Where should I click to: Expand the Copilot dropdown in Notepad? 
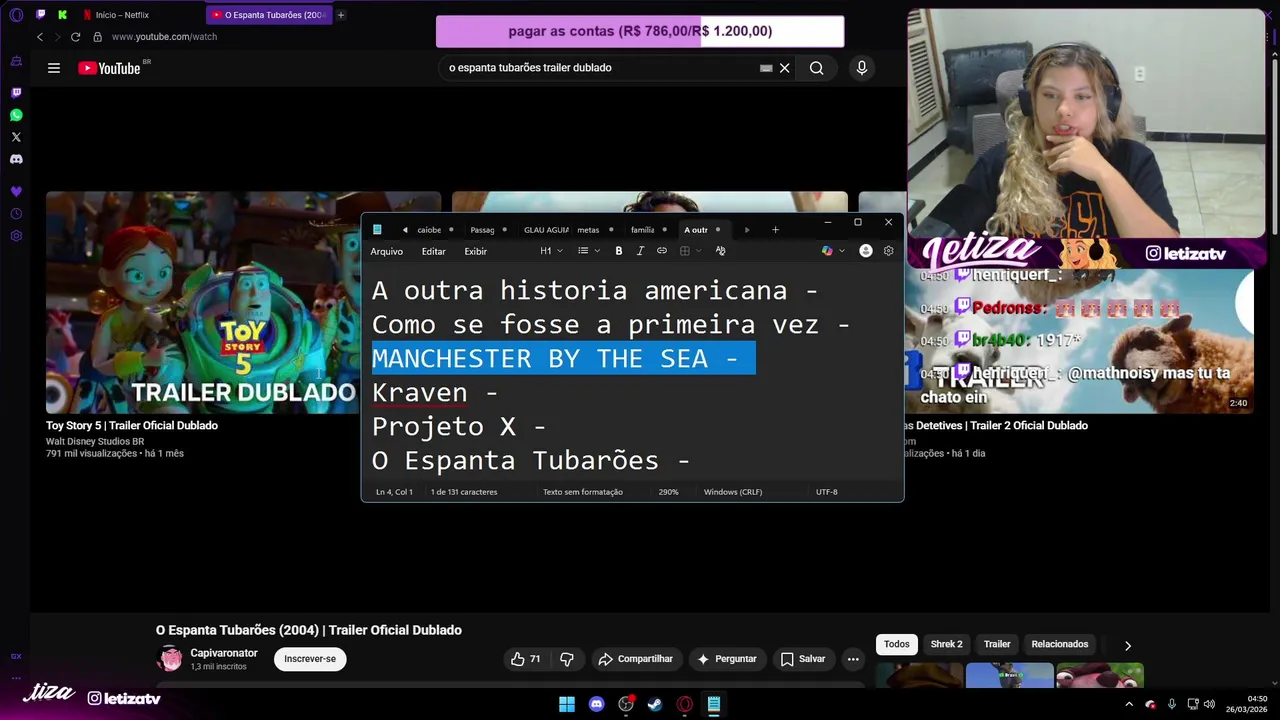tap(842, 251)
